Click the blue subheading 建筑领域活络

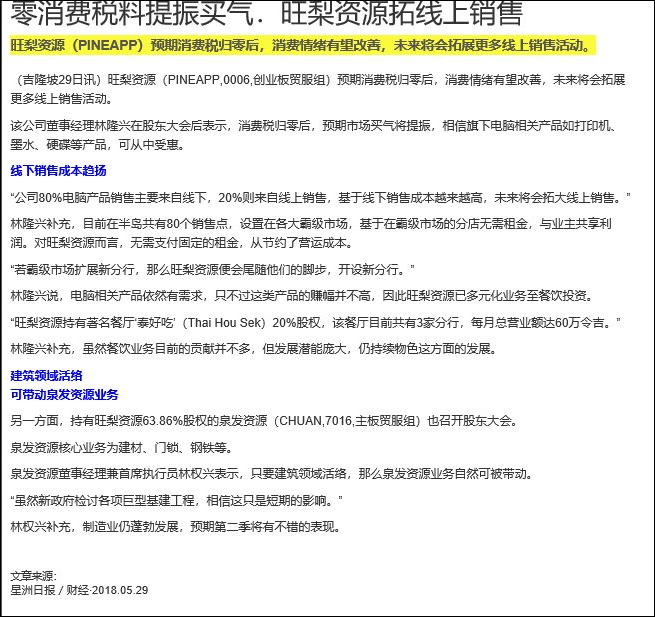[46, 376]
